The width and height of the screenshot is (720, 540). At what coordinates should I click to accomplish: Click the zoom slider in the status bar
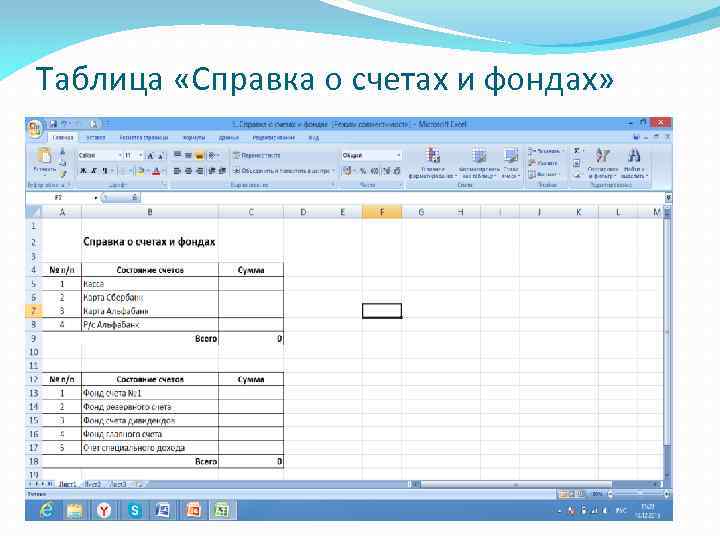(x=638, y=494)
